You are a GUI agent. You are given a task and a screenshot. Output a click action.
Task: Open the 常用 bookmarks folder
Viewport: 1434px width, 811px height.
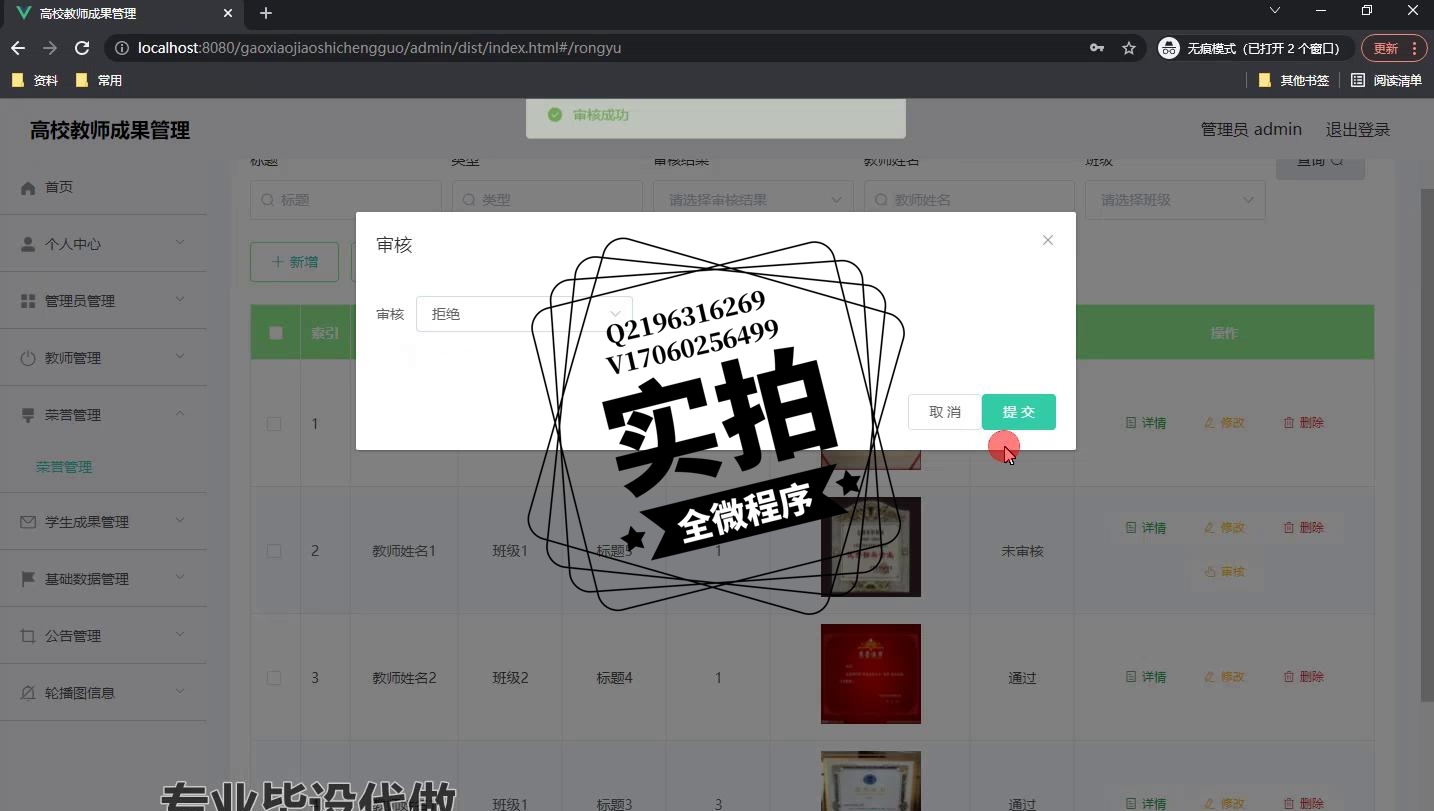pos(99,80)
